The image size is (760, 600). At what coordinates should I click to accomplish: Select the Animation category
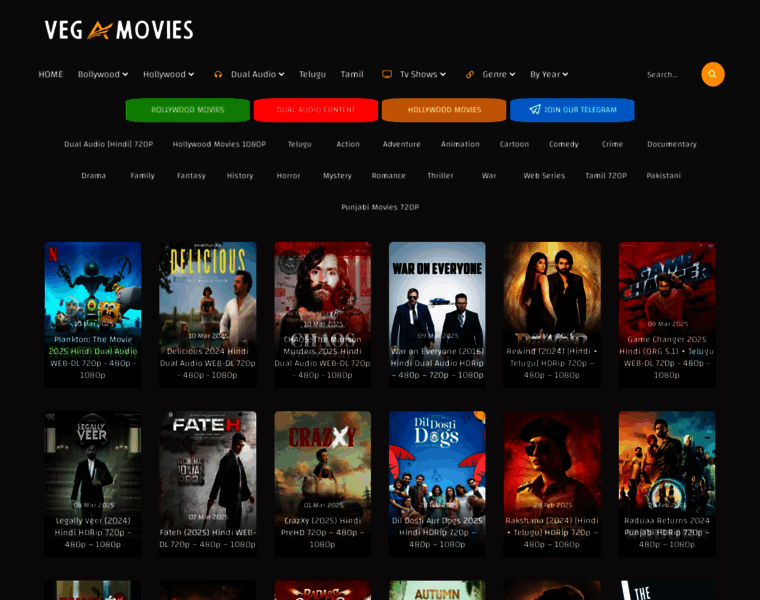click(x=460, y=144)
